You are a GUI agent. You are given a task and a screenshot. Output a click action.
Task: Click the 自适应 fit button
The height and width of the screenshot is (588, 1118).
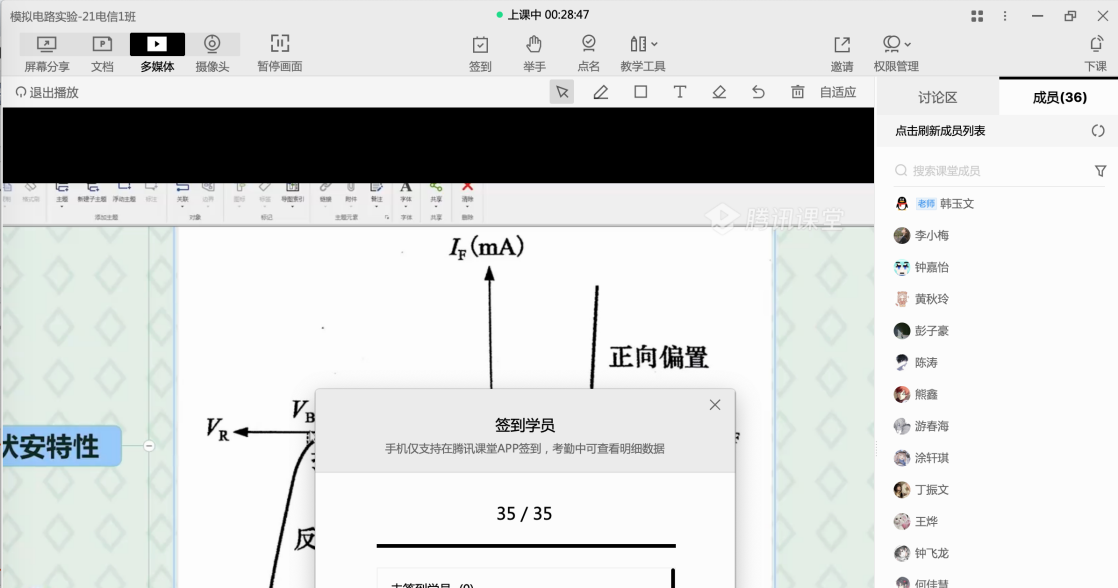coord(838,92)
